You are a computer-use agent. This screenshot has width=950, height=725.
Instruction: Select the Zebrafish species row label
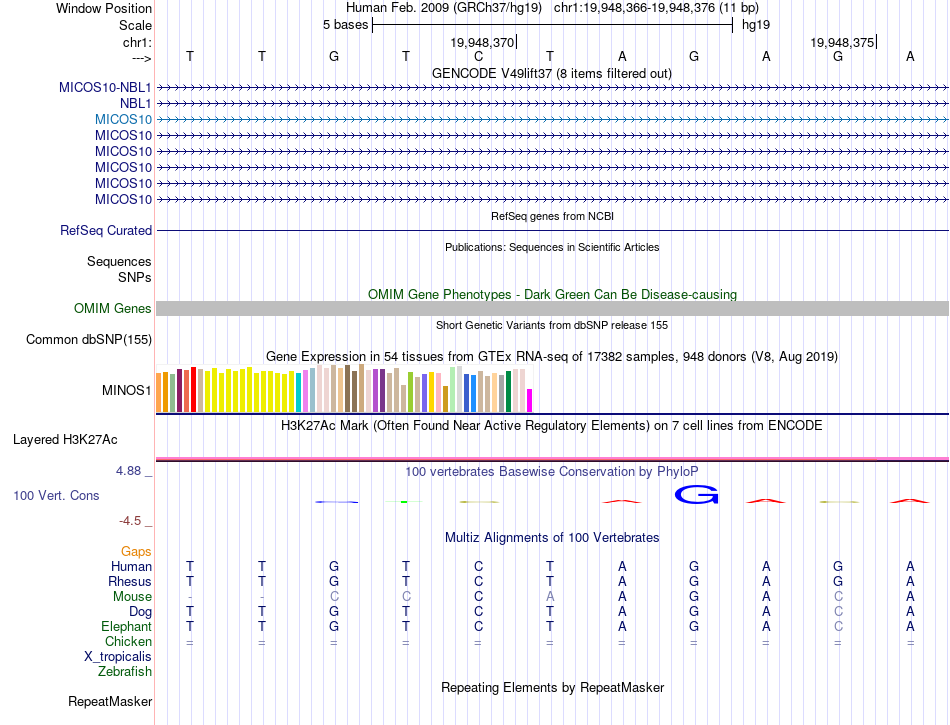[x=125, y=671]
